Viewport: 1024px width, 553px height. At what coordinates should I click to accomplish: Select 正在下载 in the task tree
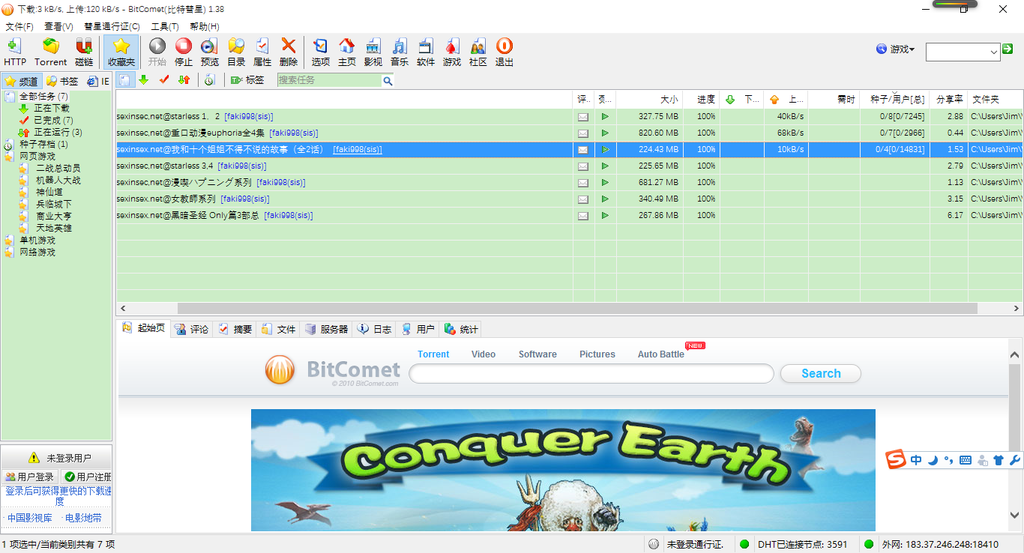(x=52, y=108)
